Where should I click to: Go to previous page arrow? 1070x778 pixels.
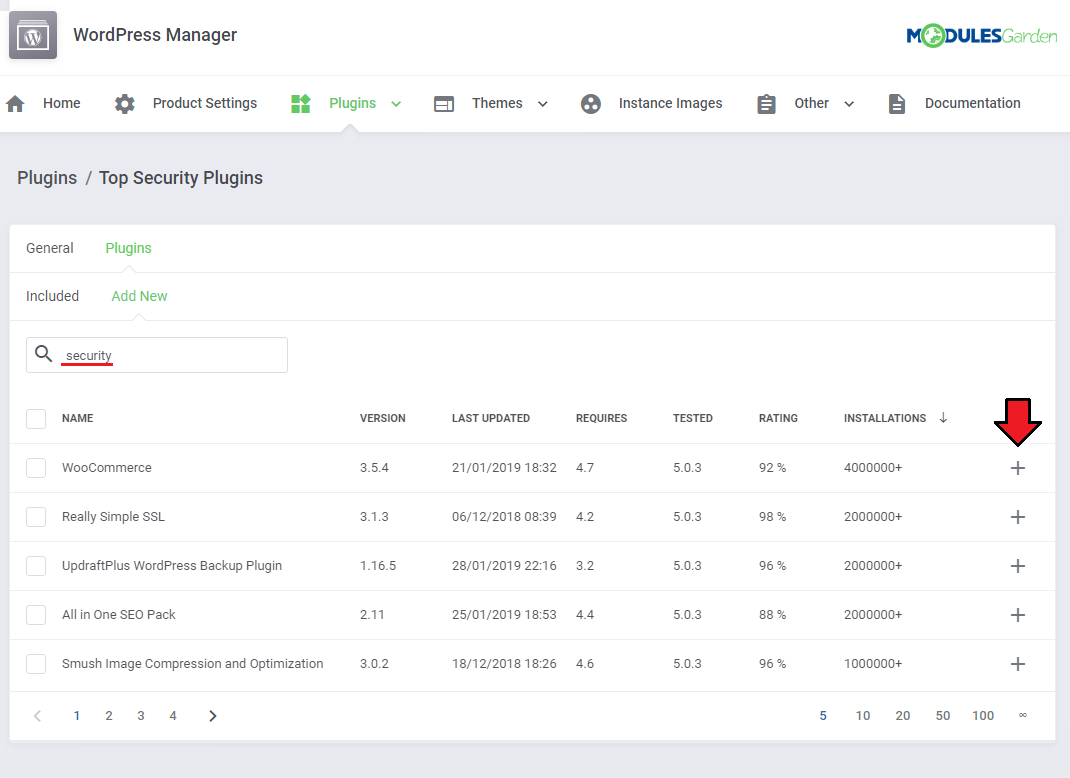point(38,716)
